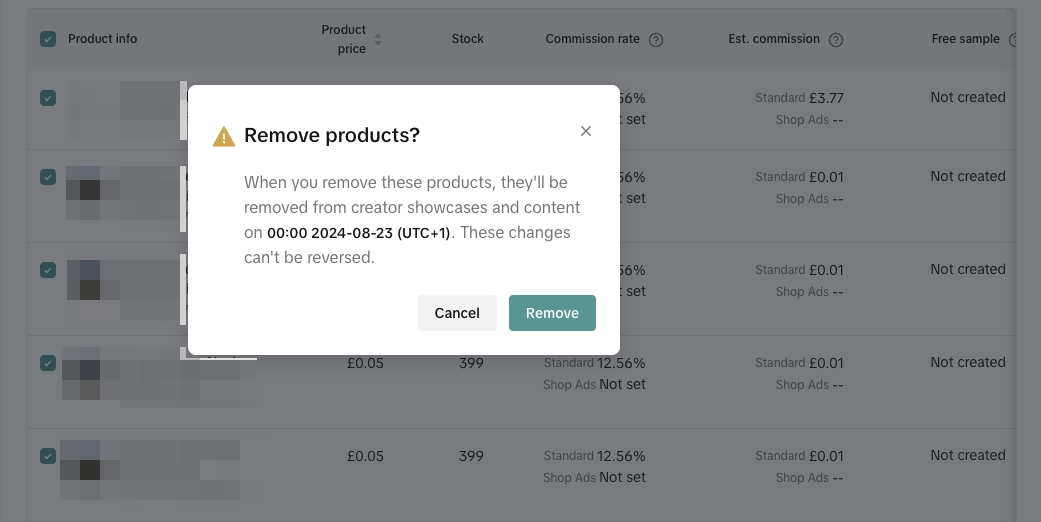The height and width of the screenshot is (522, 1041).
Task: Open the Est. commission help tooltip icon
Action: 836,40
